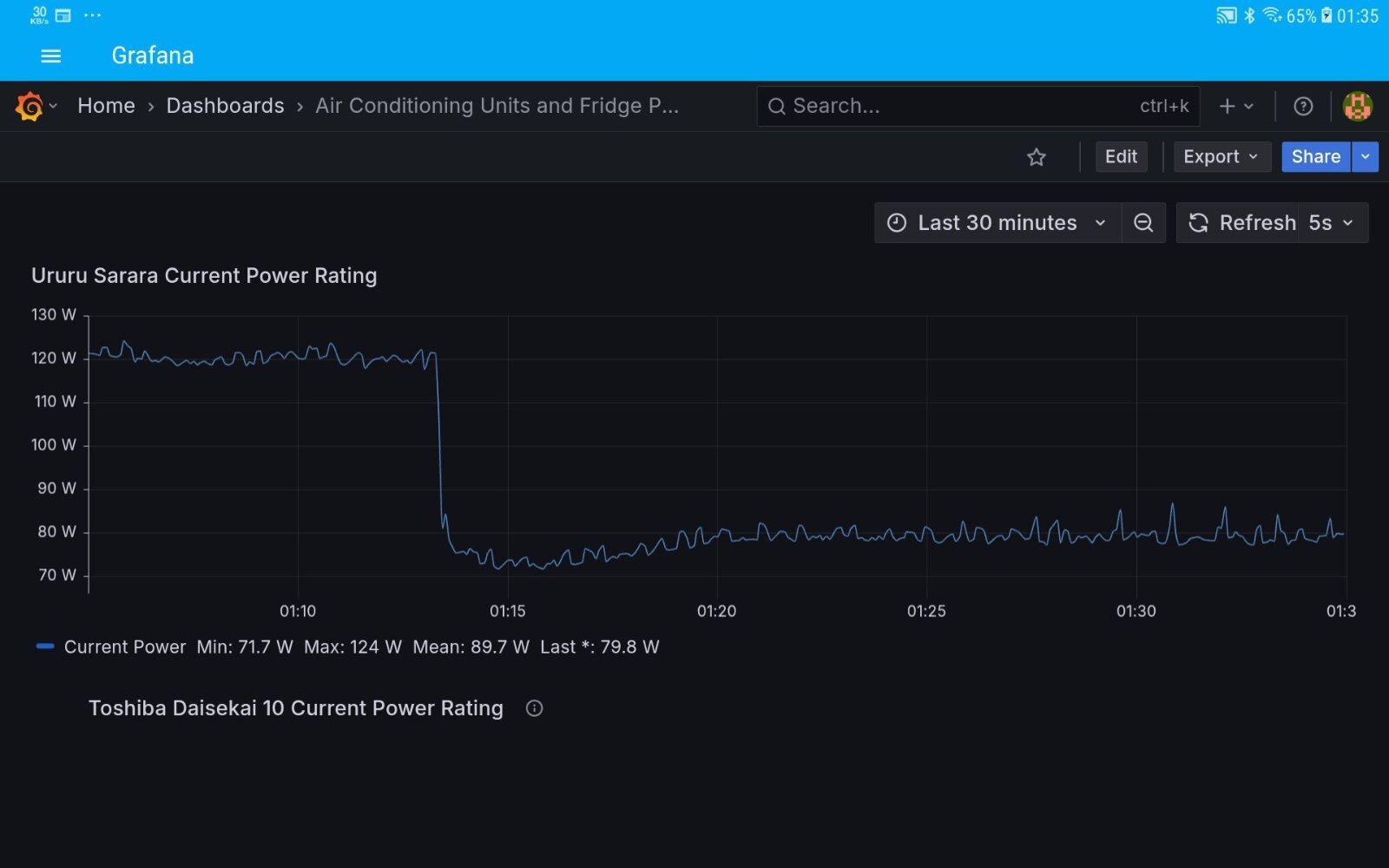Expand the Share options arrow
1389x868 pixels.
[x=1366, y=157]
